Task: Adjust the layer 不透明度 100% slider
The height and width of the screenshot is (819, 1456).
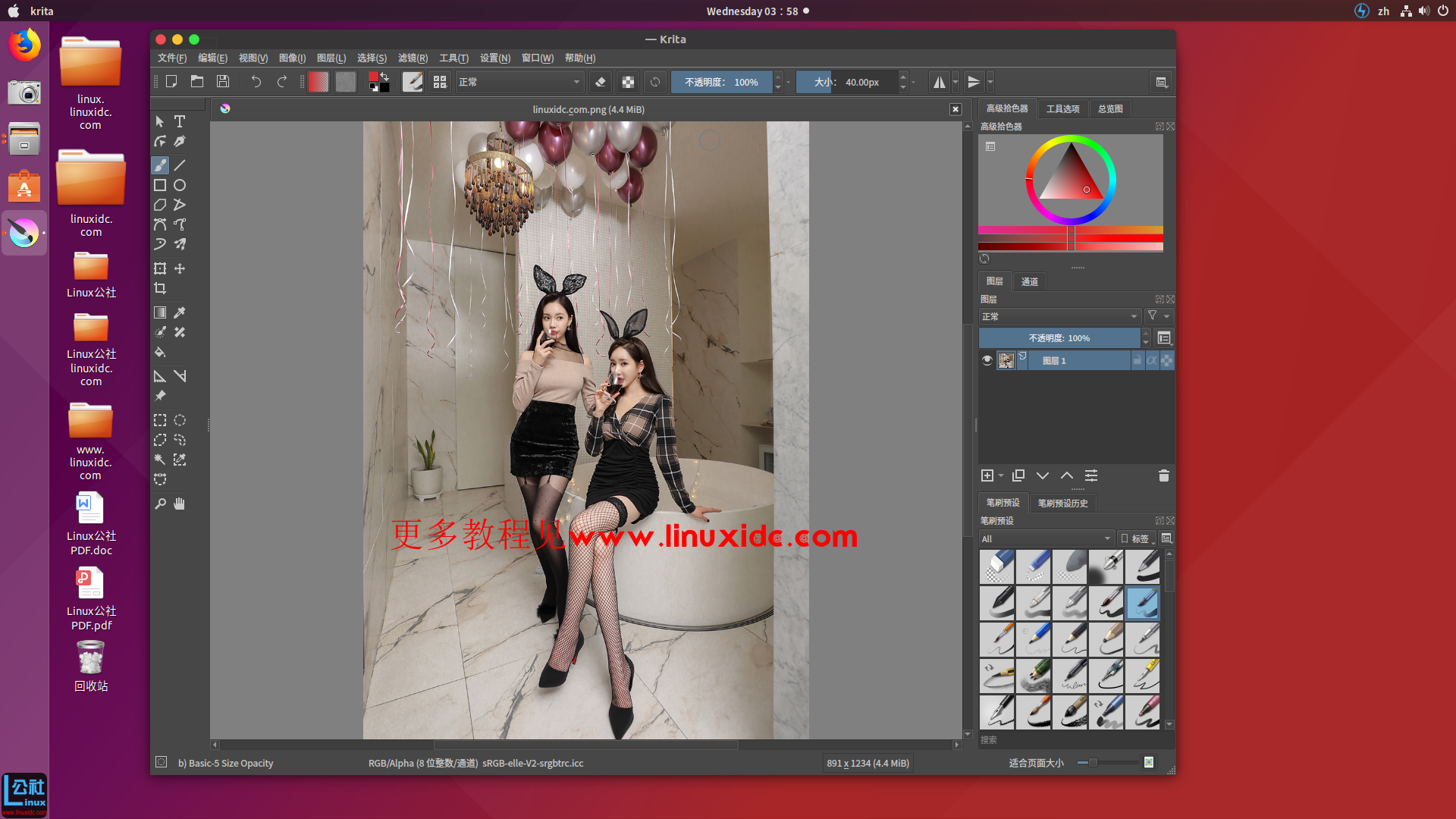Action: pos(1059,338)
